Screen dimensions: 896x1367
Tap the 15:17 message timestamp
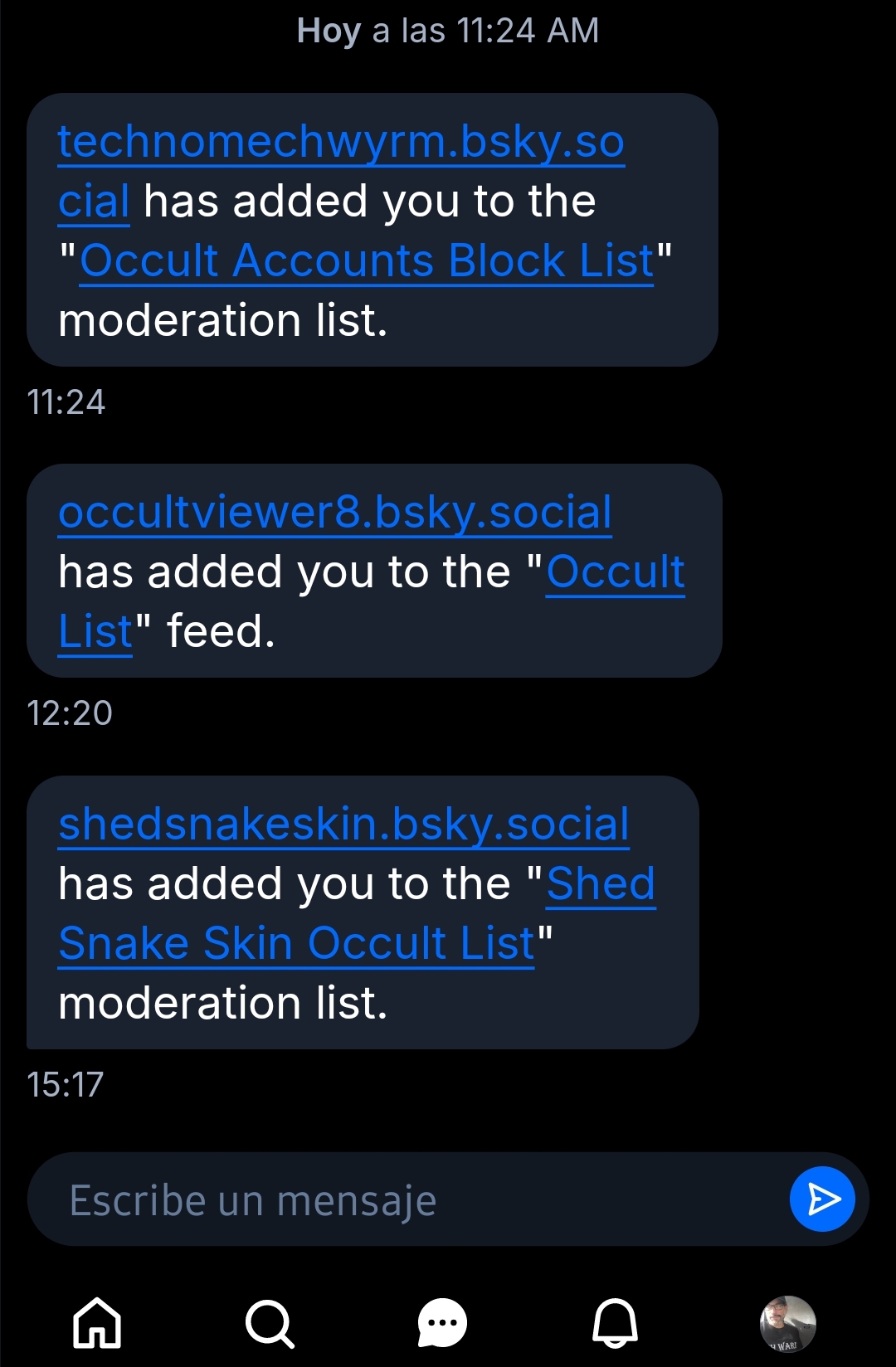pos(66,1085)
